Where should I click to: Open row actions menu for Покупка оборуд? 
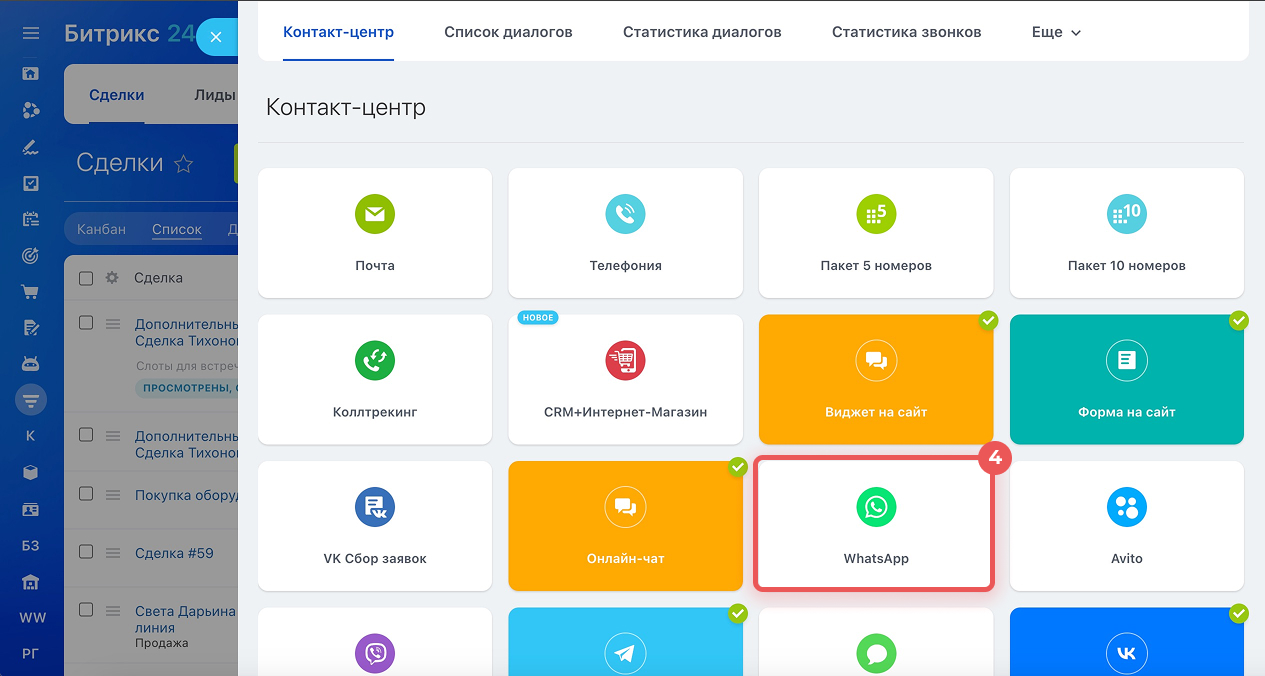(x=113, y=494)
